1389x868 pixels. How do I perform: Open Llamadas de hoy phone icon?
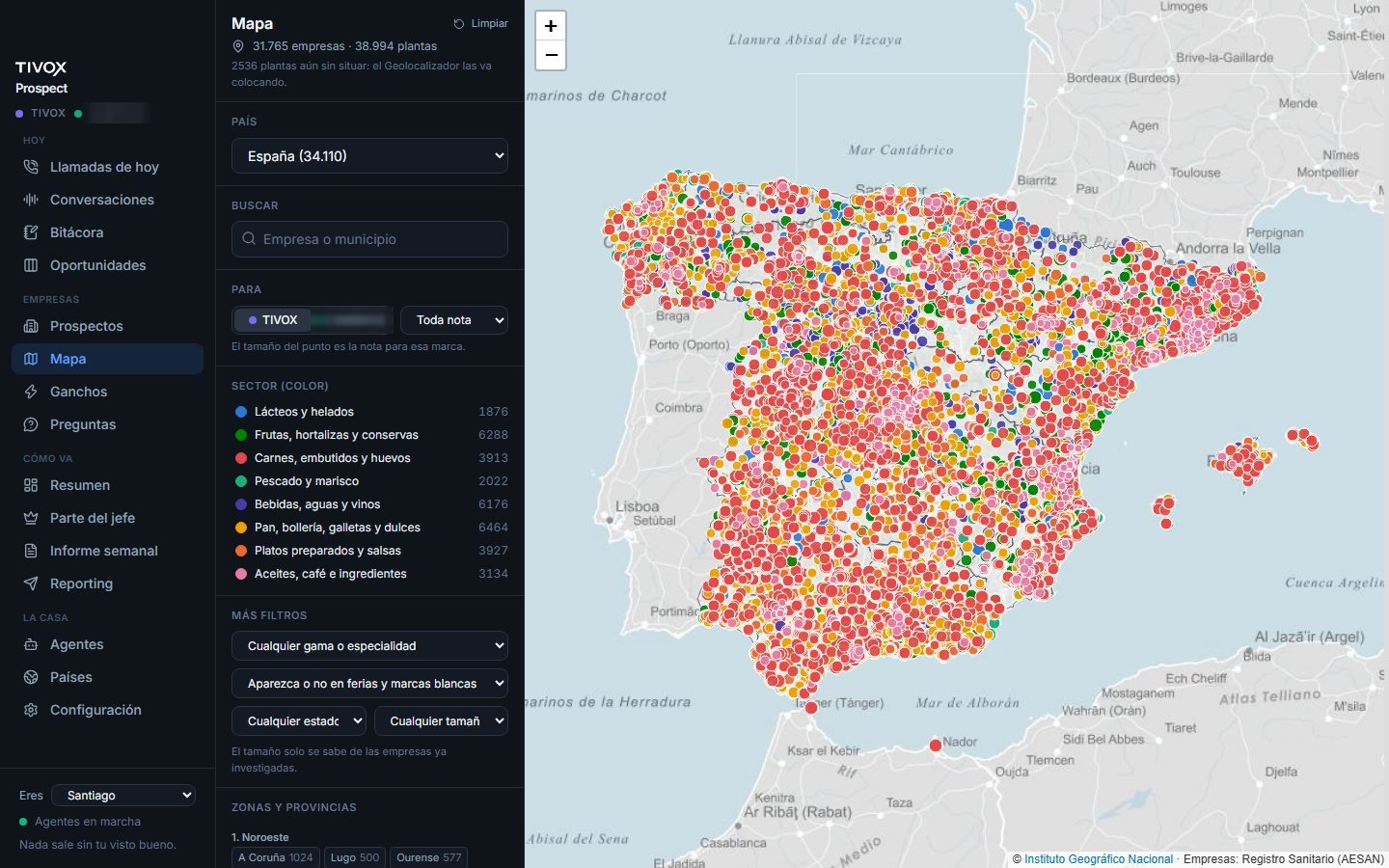coord(31,167)
